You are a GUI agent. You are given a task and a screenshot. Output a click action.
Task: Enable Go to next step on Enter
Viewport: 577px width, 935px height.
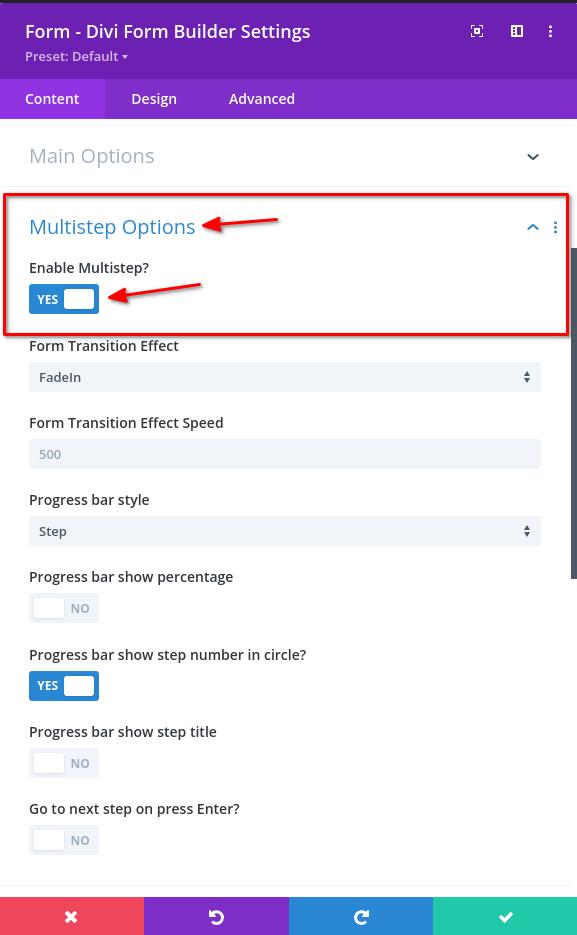pos(64,840)
